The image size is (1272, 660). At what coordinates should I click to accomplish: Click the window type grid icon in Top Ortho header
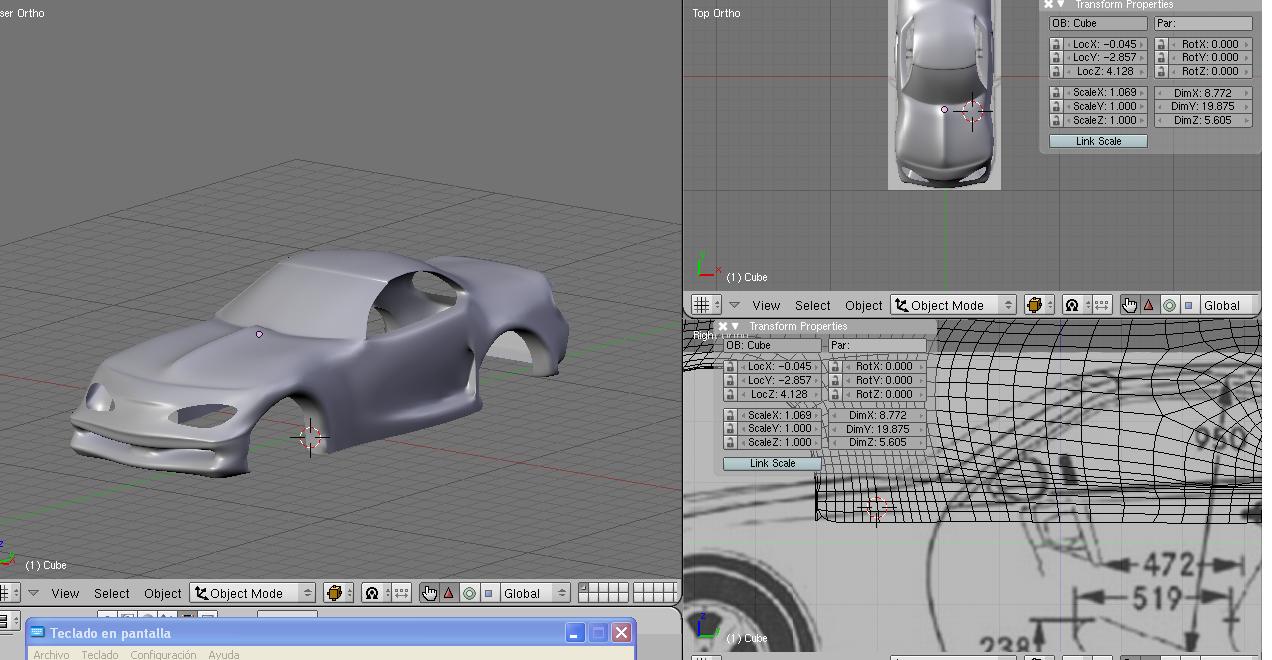click(x=702, y=305)
